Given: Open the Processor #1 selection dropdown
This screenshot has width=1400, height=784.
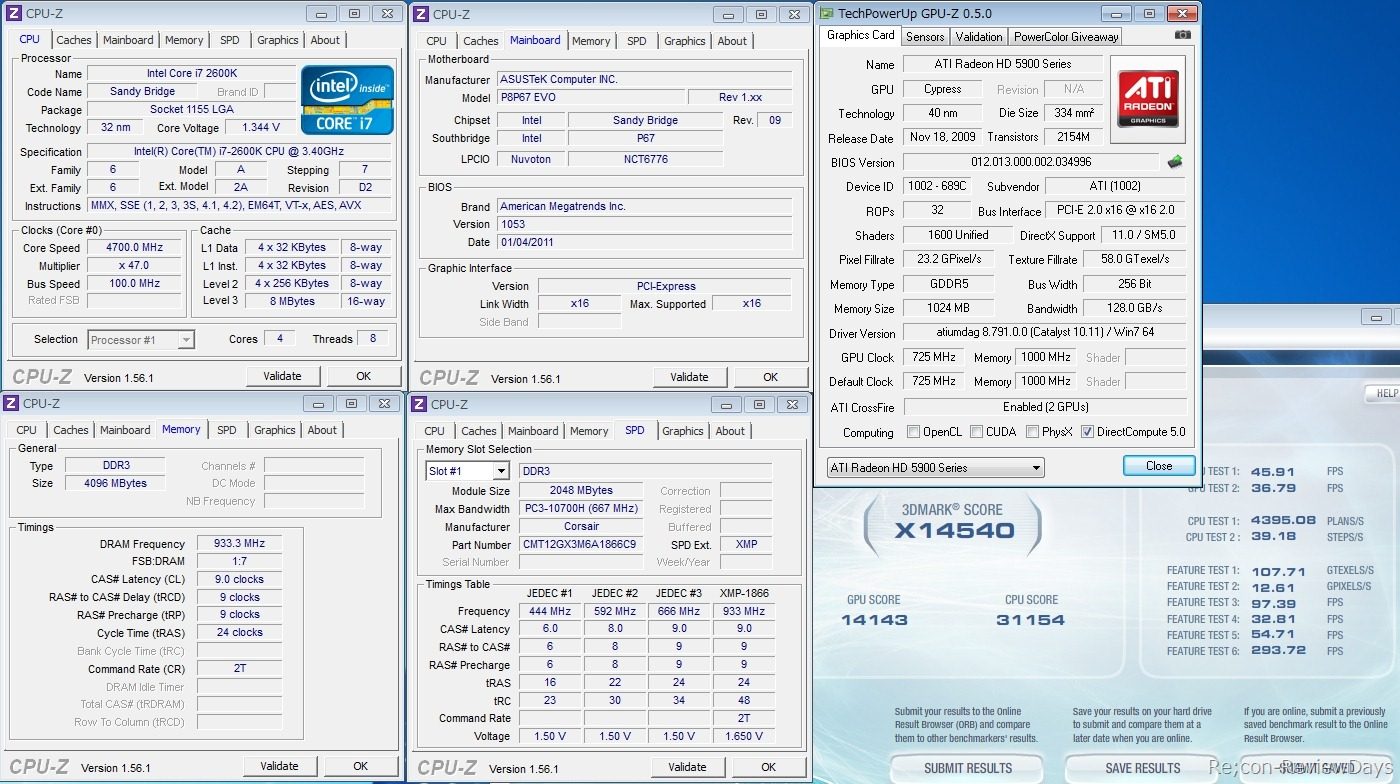Looking at the screenshot, I should click(x=141, y=340).
